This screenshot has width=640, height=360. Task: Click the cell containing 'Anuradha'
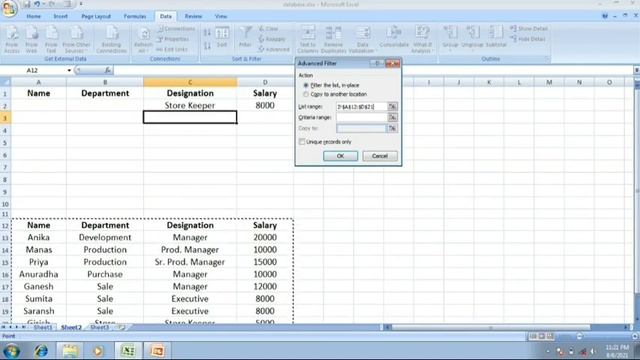[39, 274]
